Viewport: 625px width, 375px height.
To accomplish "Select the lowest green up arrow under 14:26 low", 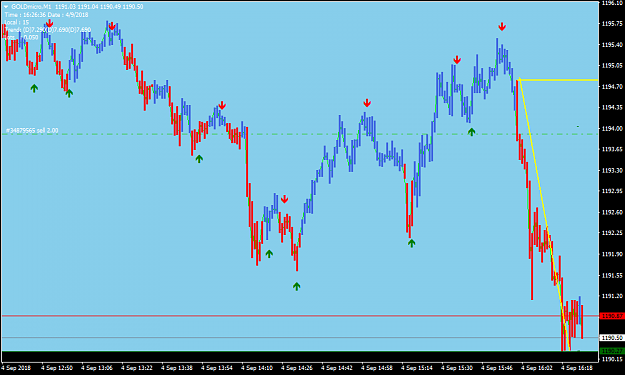I will (297, 286).
